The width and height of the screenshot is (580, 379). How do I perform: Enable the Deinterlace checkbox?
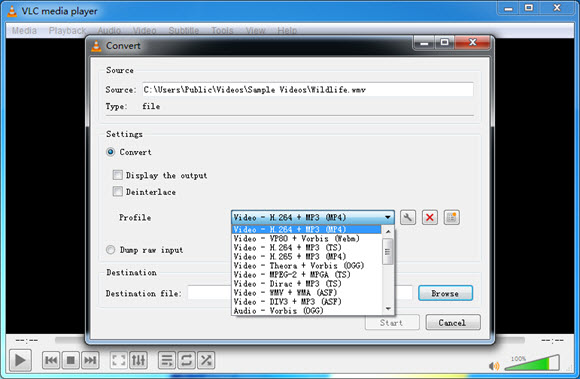click(x=118, y=192)
